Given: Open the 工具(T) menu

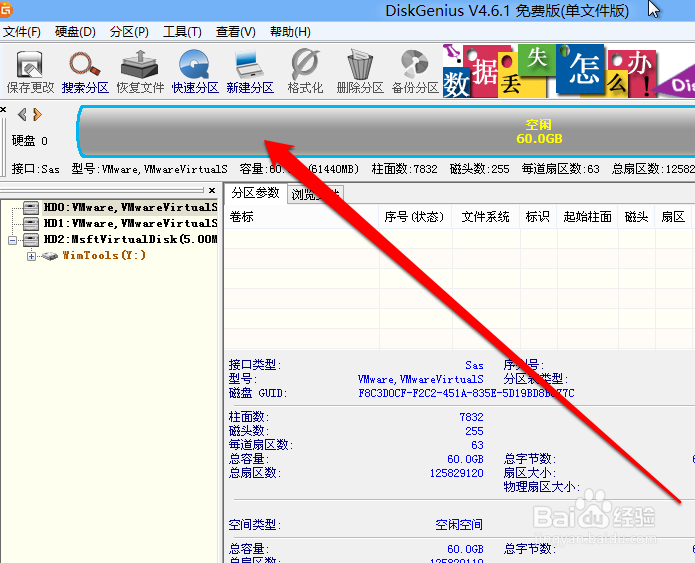Looking at the screenshot, I should coord(182,32).
